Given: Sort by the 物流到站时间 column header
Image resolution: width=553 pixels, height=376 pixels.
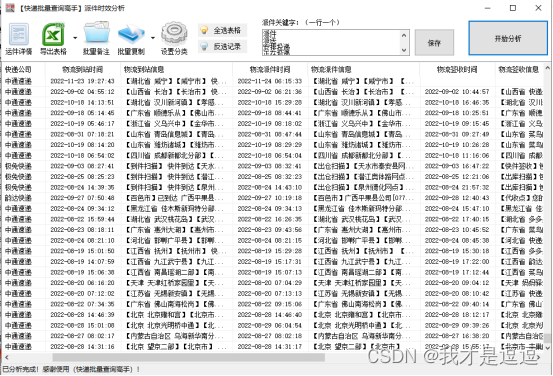Looking at the screenshot, I should click(83, 69).
